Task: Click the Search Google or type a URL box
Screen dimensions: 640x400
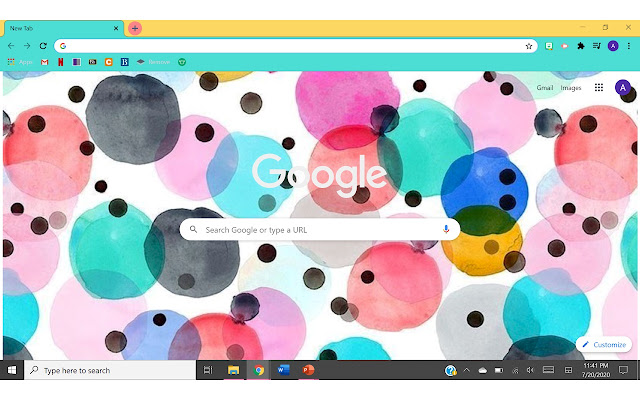Action: point(320,230)
